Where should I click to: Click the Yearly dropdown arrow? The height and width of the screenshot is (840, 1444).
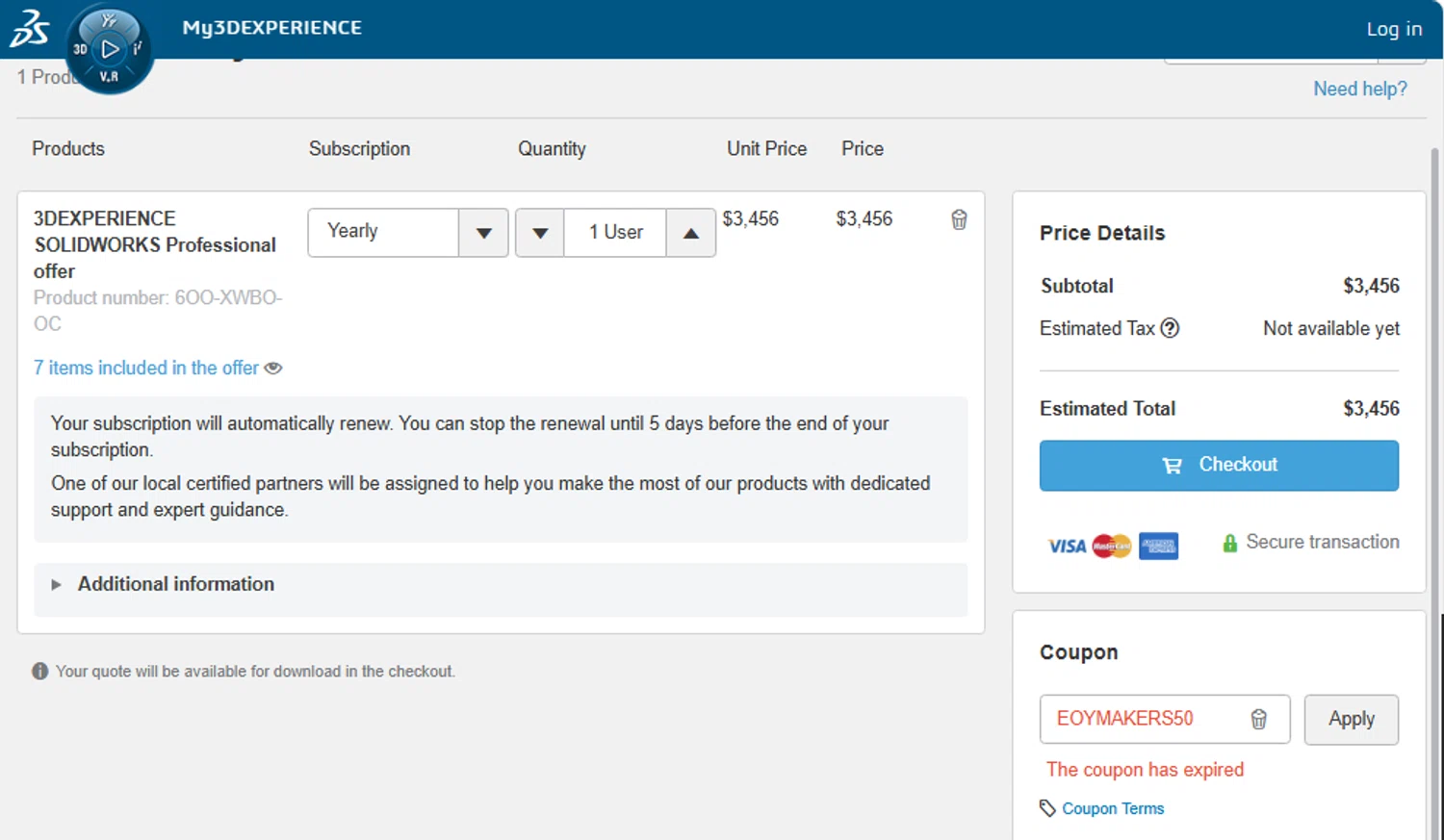point(483,233)
